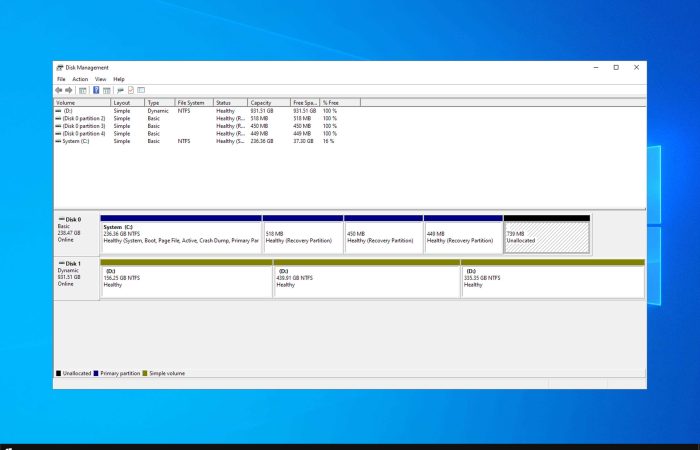Screen dimensions: 700x450
Task: Sort by the Type column header
Action: tap(160, 103)
